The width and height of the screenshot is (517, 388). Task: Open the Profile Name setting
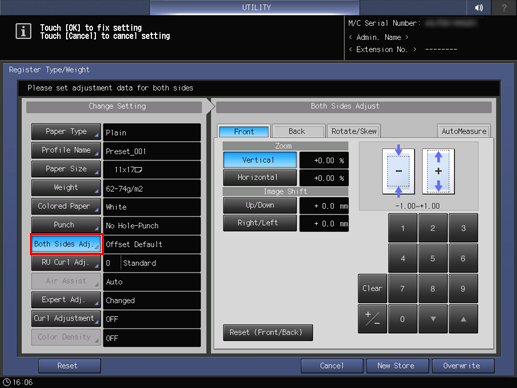coord(66,150)
